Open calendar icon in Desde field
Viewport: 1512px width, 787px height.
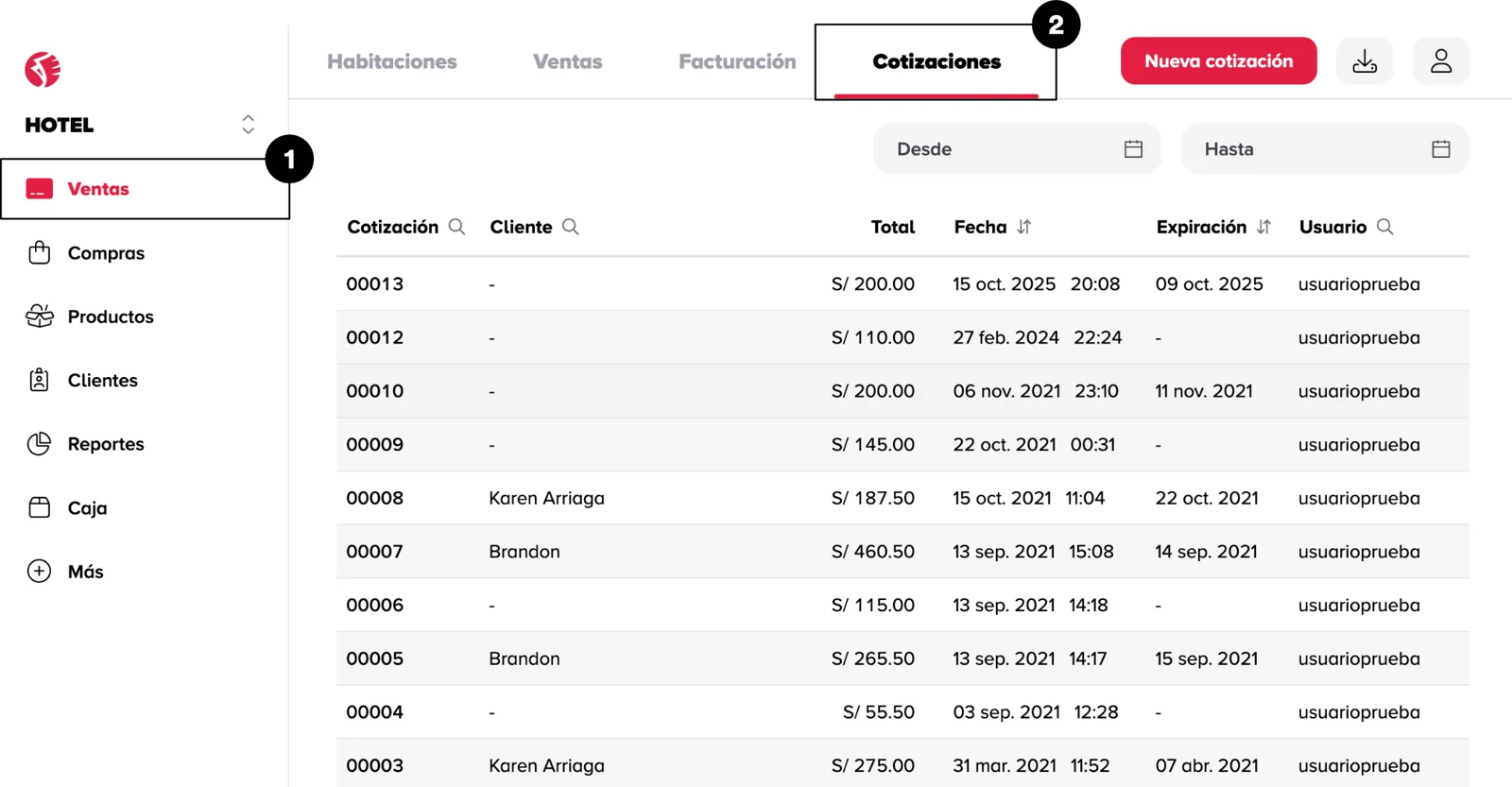click(1133, 149)
